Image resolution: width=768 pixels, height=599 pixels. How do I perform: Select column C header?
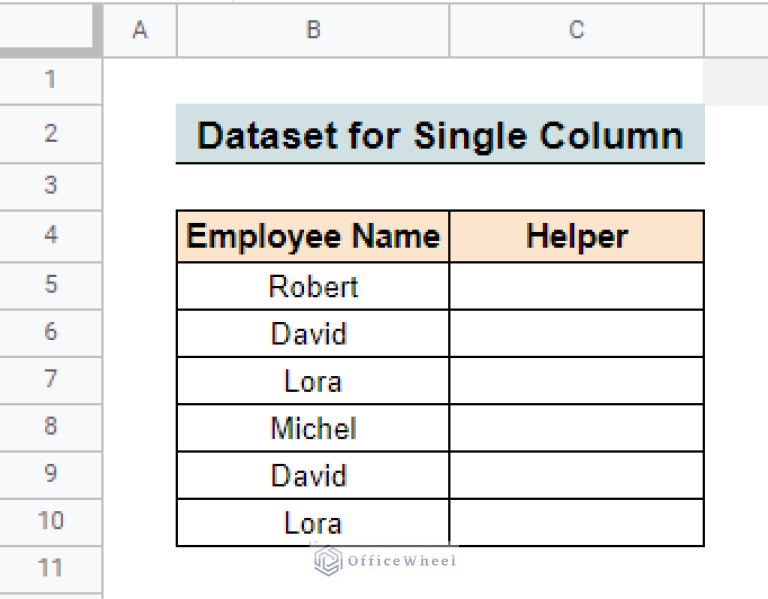click(576, 30)
